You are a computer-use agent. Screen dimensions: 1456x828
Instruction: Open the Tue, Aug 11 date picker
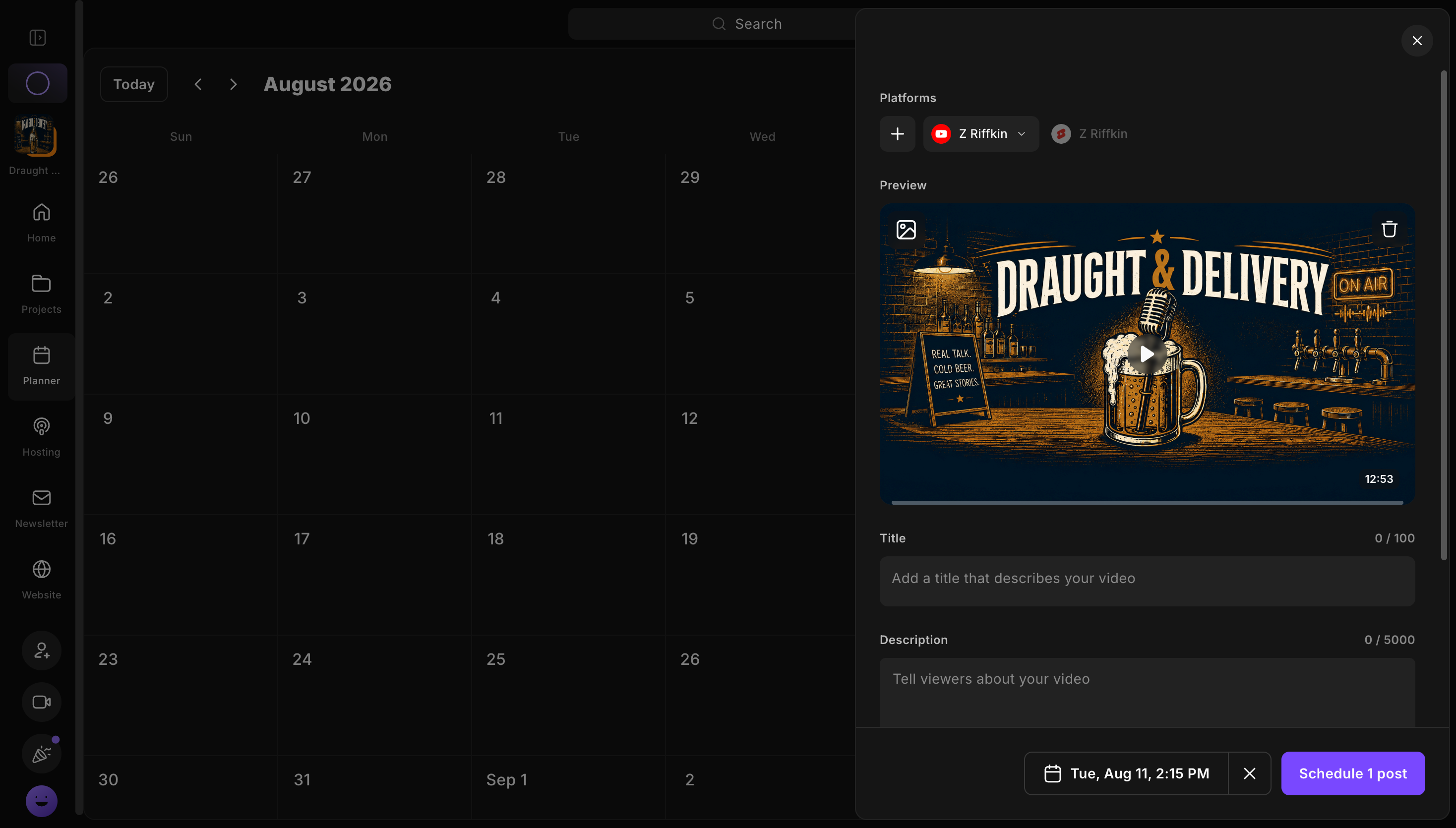[x=1126, y=773]
